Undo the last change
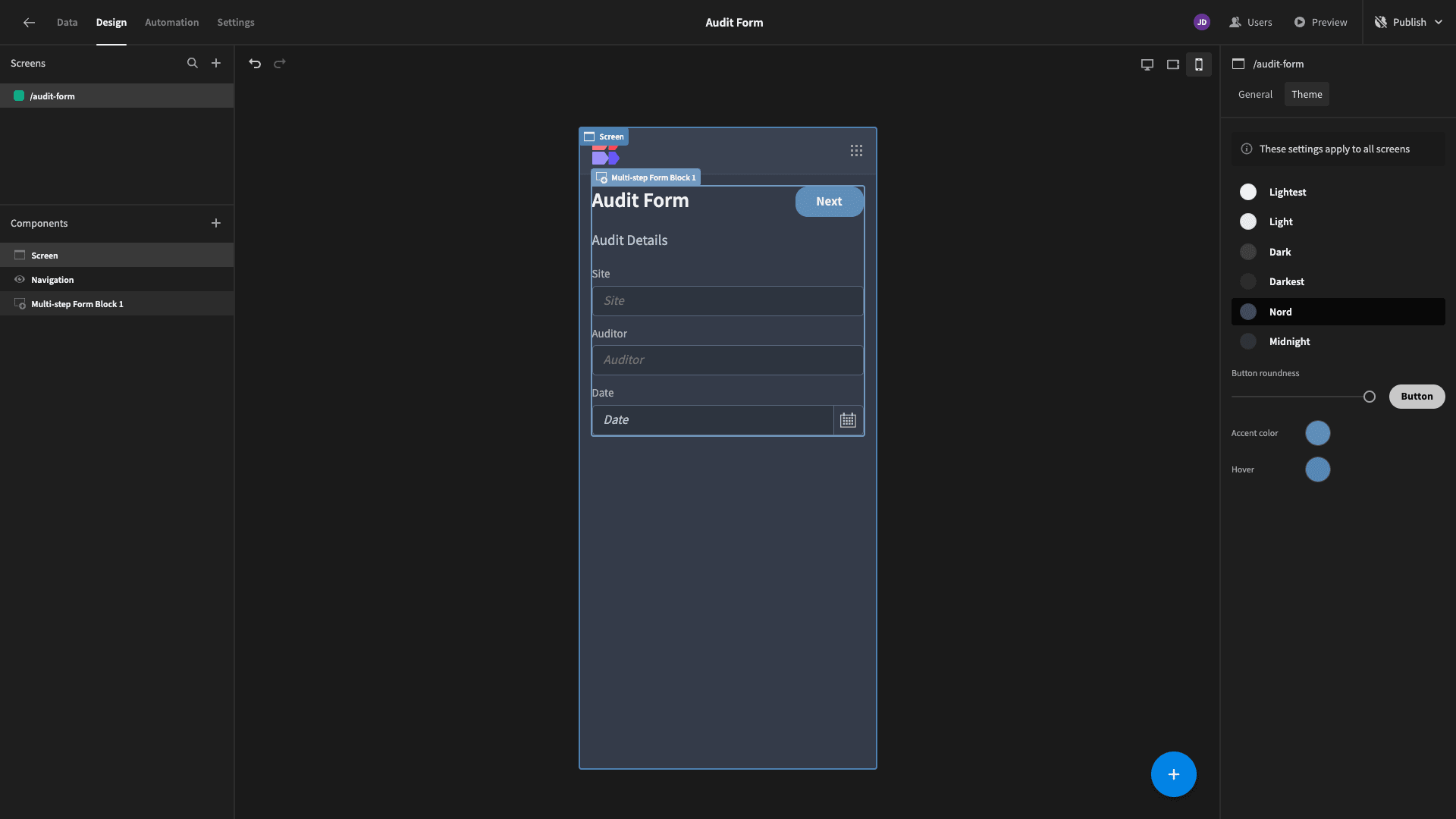The height and width of the screenshot is (819, 1456). click(255, 64)
